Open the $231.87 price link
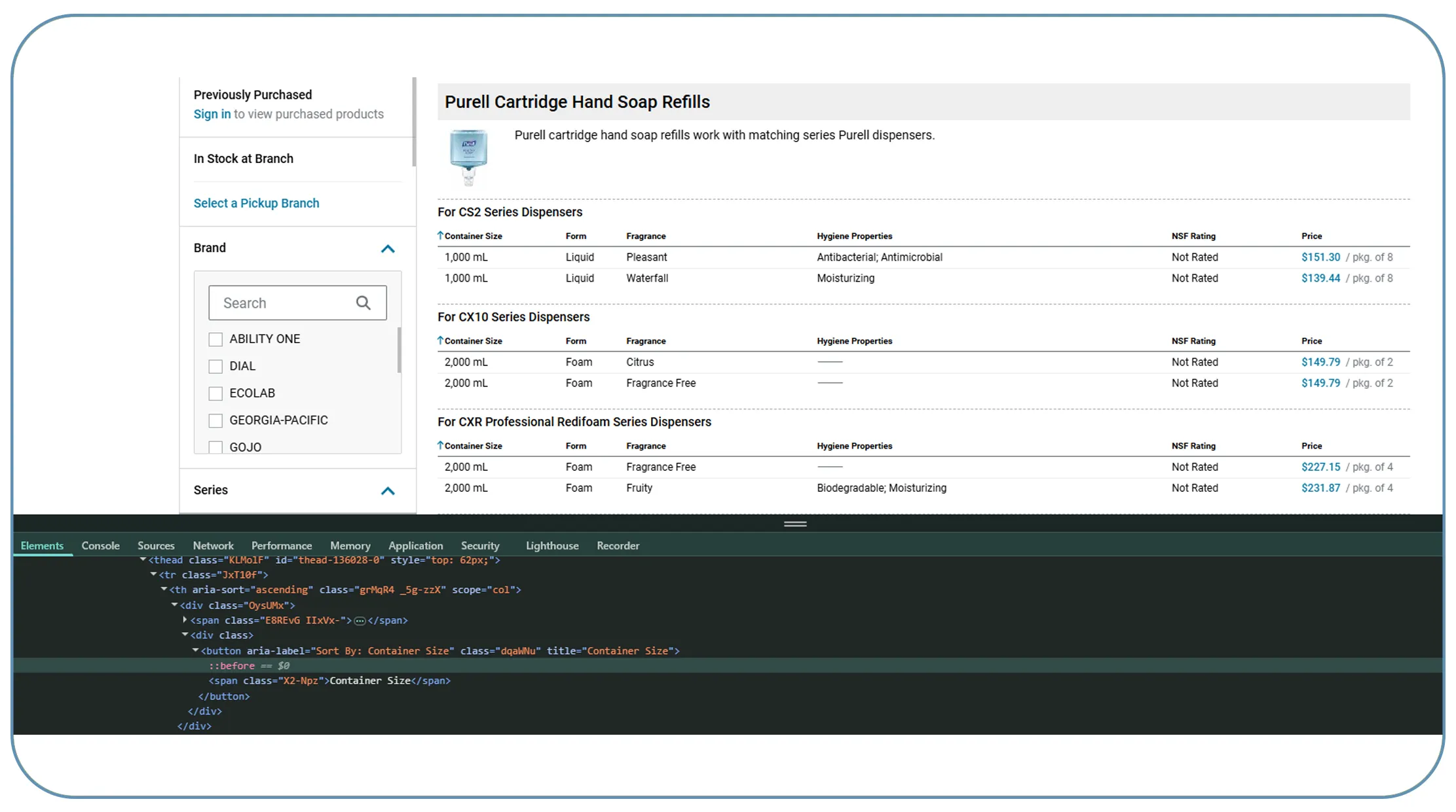Screen dimensions: 1456x812 (x=1320, y=488)
